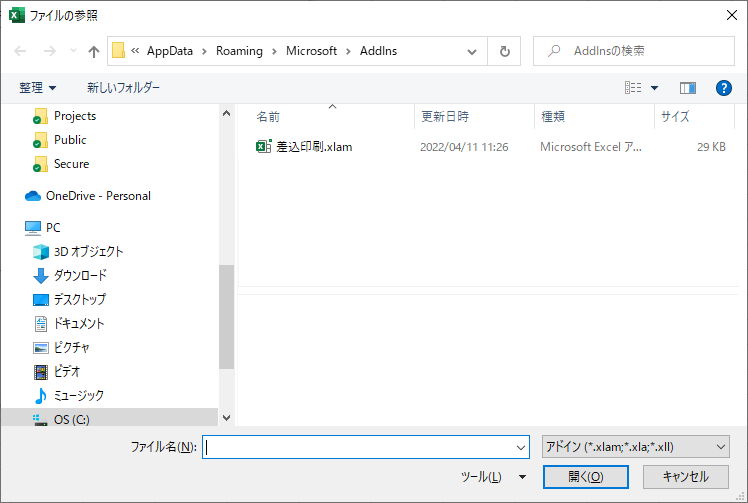Click the Roaming breadcrumb segment
Image resolution: width=748 pixels, height=503 pixels.
click(x=239, y=51)
